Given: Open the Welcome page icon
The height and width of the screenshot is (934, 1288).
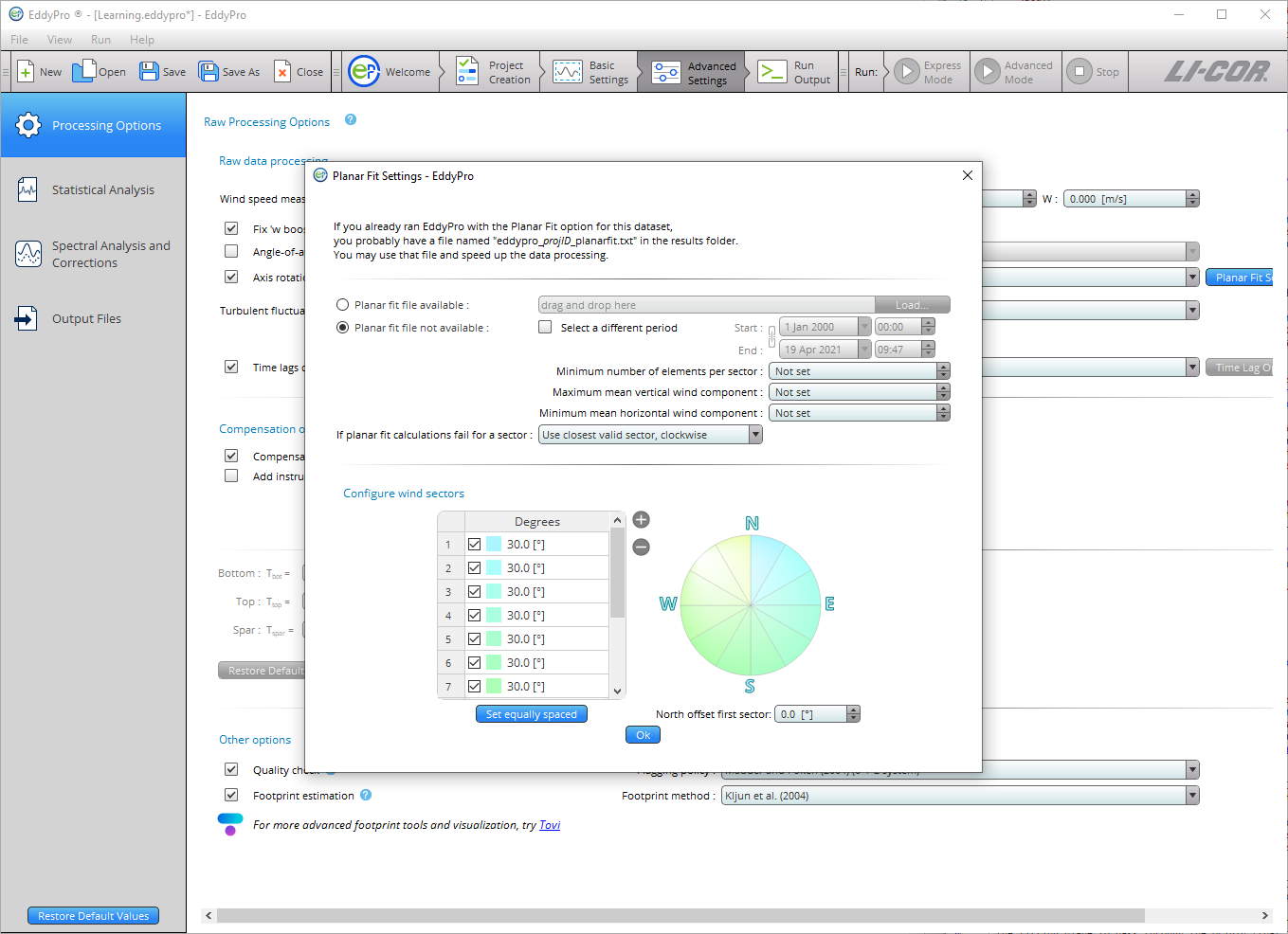Looking at the screenshot, I should point(364,72).
